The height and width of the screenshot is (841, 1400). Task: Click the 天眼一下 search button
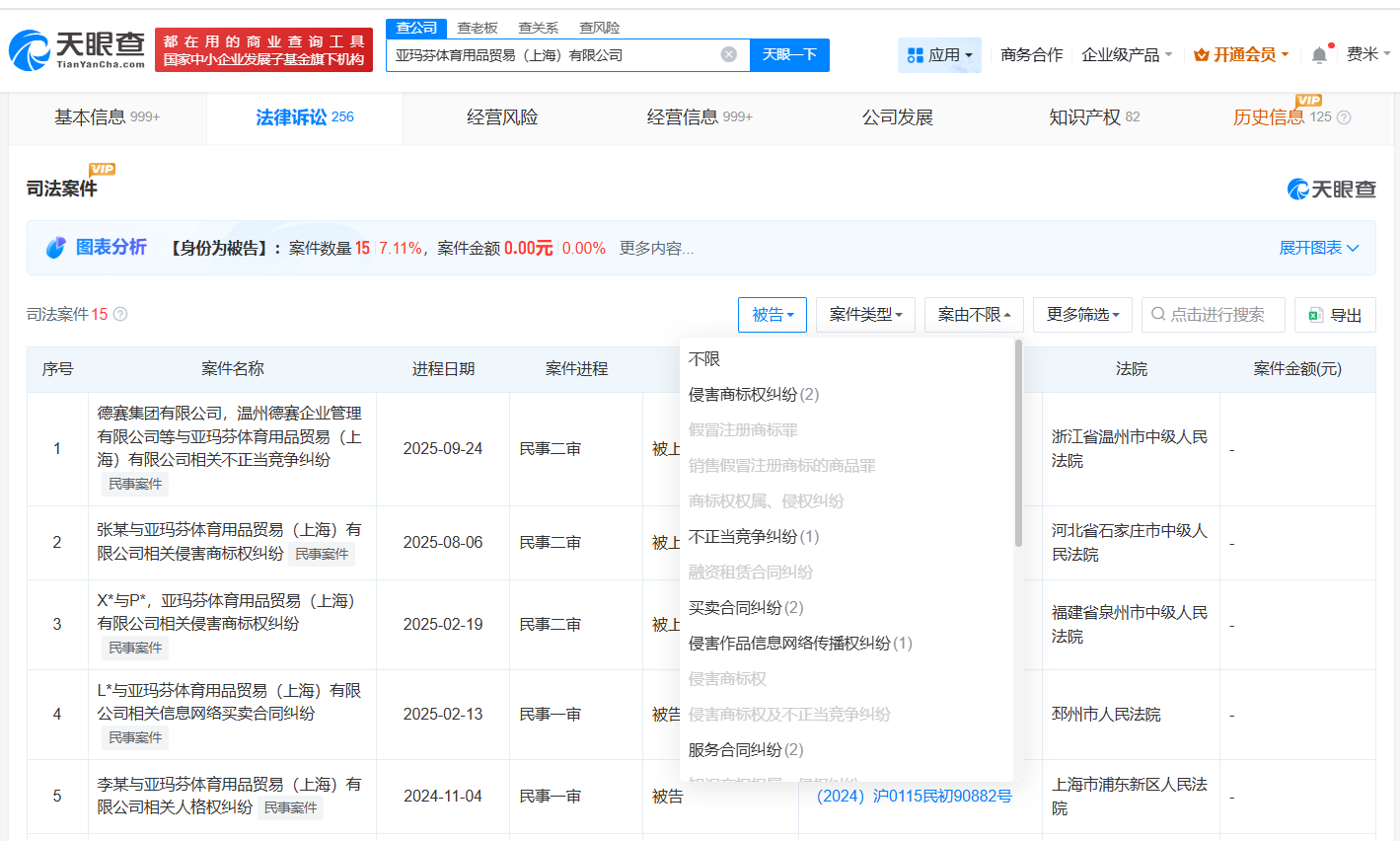pyautogui.click(x=790, y=54)
